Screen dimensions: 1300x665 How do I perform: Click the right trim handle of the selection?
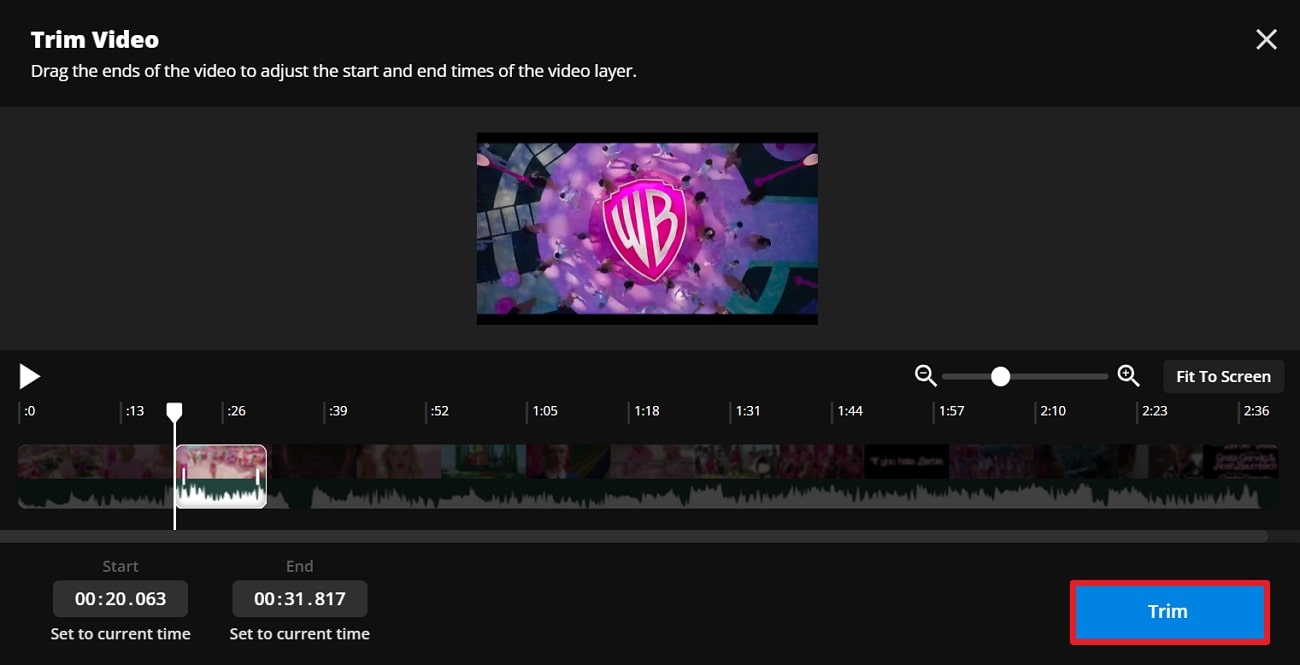(258, 476)
